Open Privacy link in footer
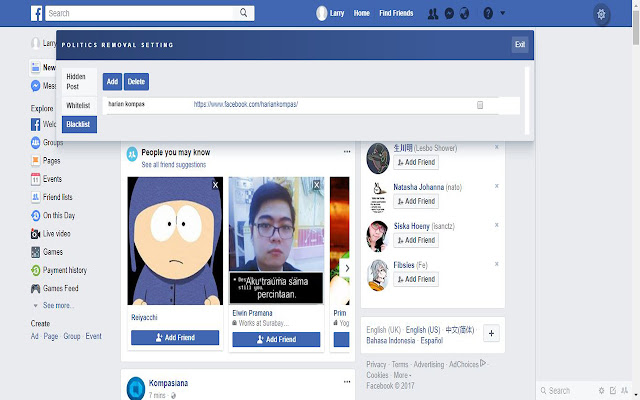 pyautogui.click(x=376, y=364)
